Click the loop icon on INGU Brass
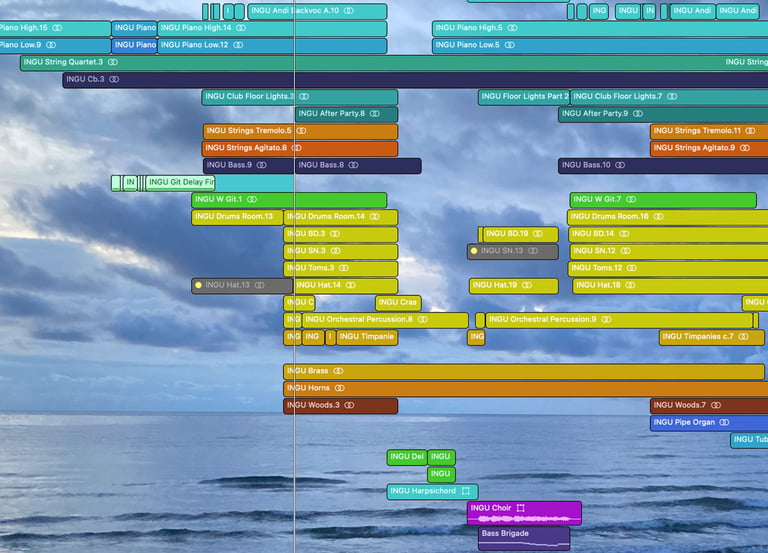Viewport: 768px width, 553px height. pyautogui.click(x=338, y=371)
